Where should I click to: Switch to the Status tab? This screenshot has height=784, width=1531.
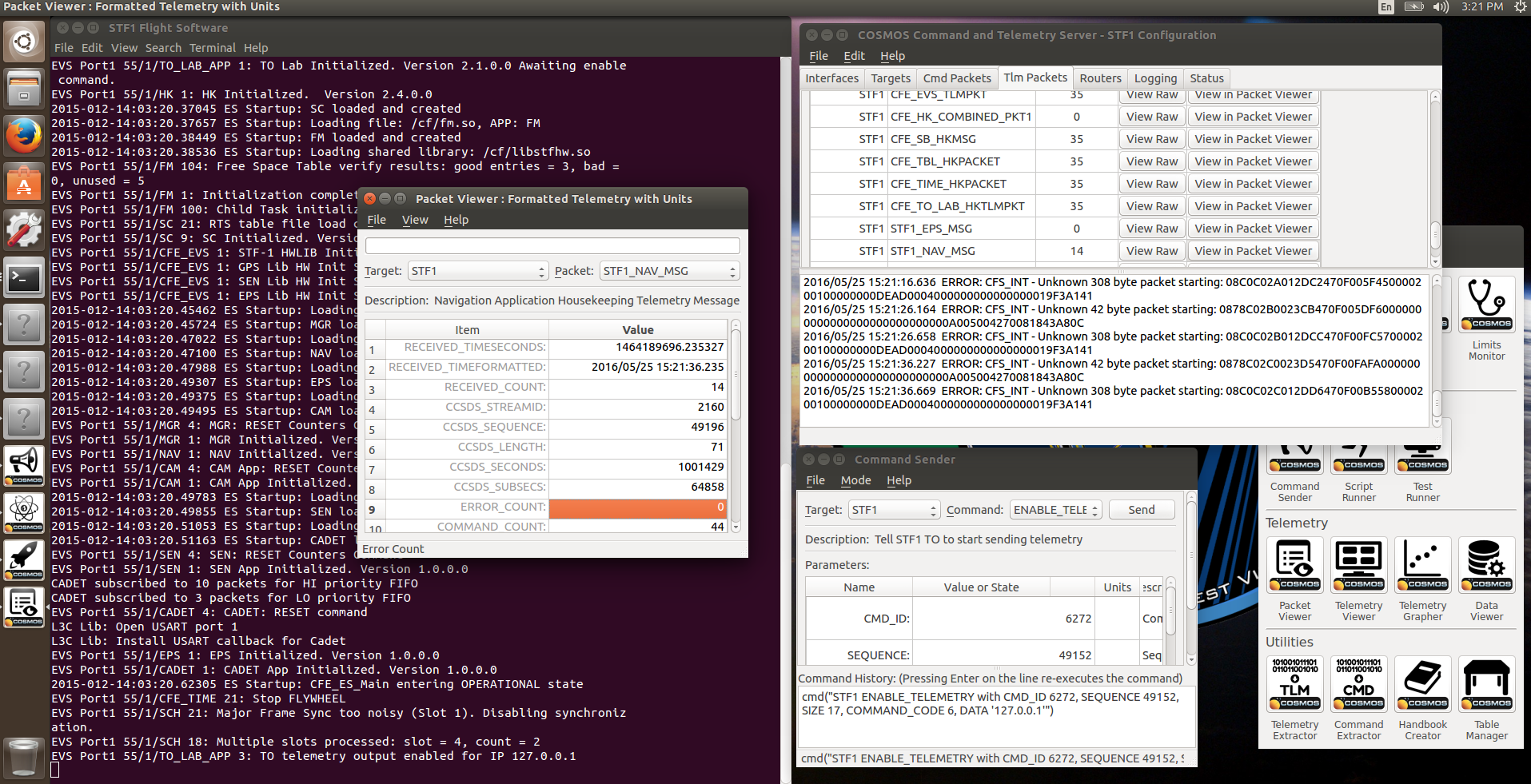click(1206, 78)
